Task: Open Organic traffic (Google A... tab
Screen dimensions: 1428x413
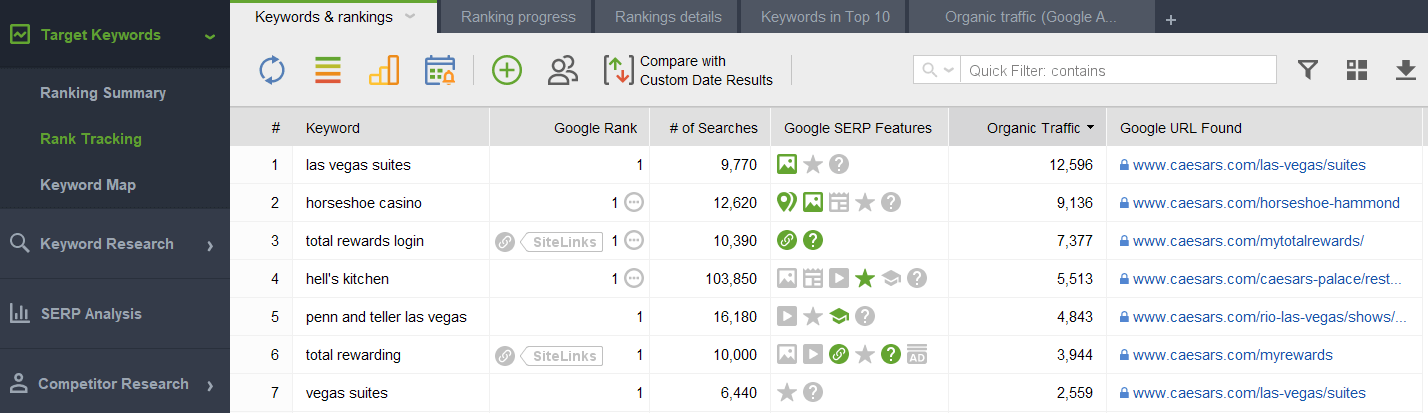Action: click(1031, 17)
